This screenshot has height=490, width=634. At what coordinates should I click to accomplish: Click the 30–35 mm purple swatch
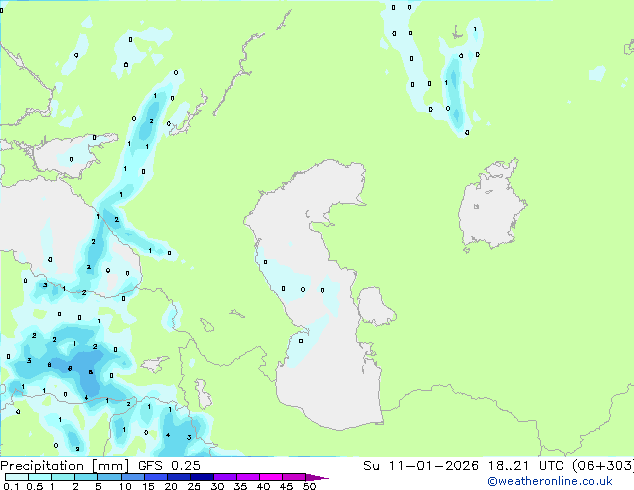[224, 477]
